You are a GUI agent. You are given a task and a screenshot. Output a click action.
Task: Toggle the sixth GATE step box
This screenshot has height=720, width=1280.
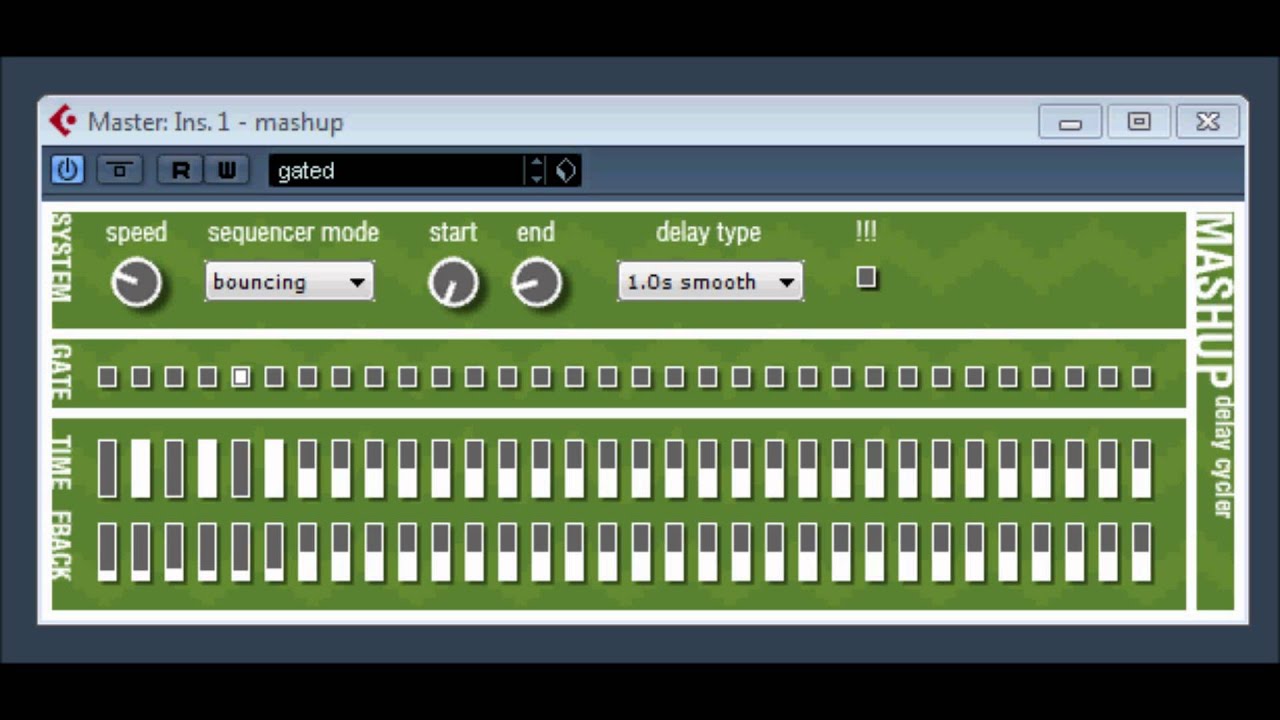(274, 377)
